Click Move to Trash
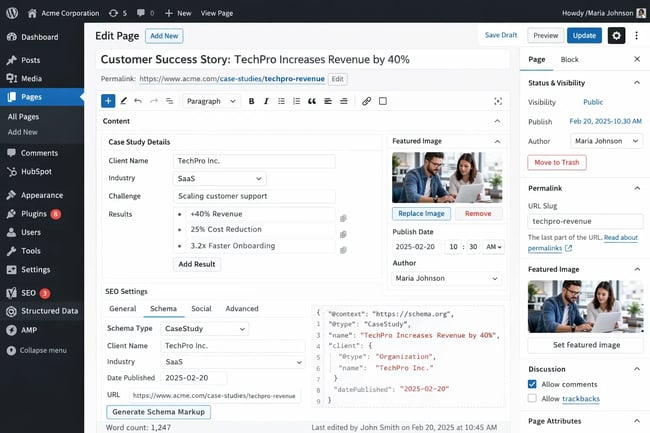 (x=557, y=162)
